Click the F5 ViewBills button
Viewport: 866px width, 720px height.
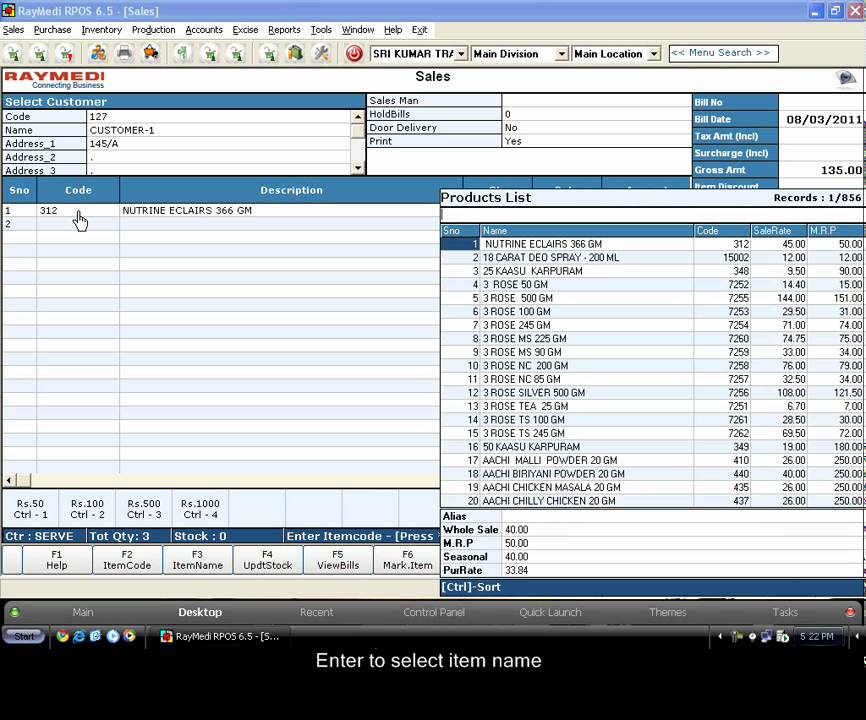[338, 560]
